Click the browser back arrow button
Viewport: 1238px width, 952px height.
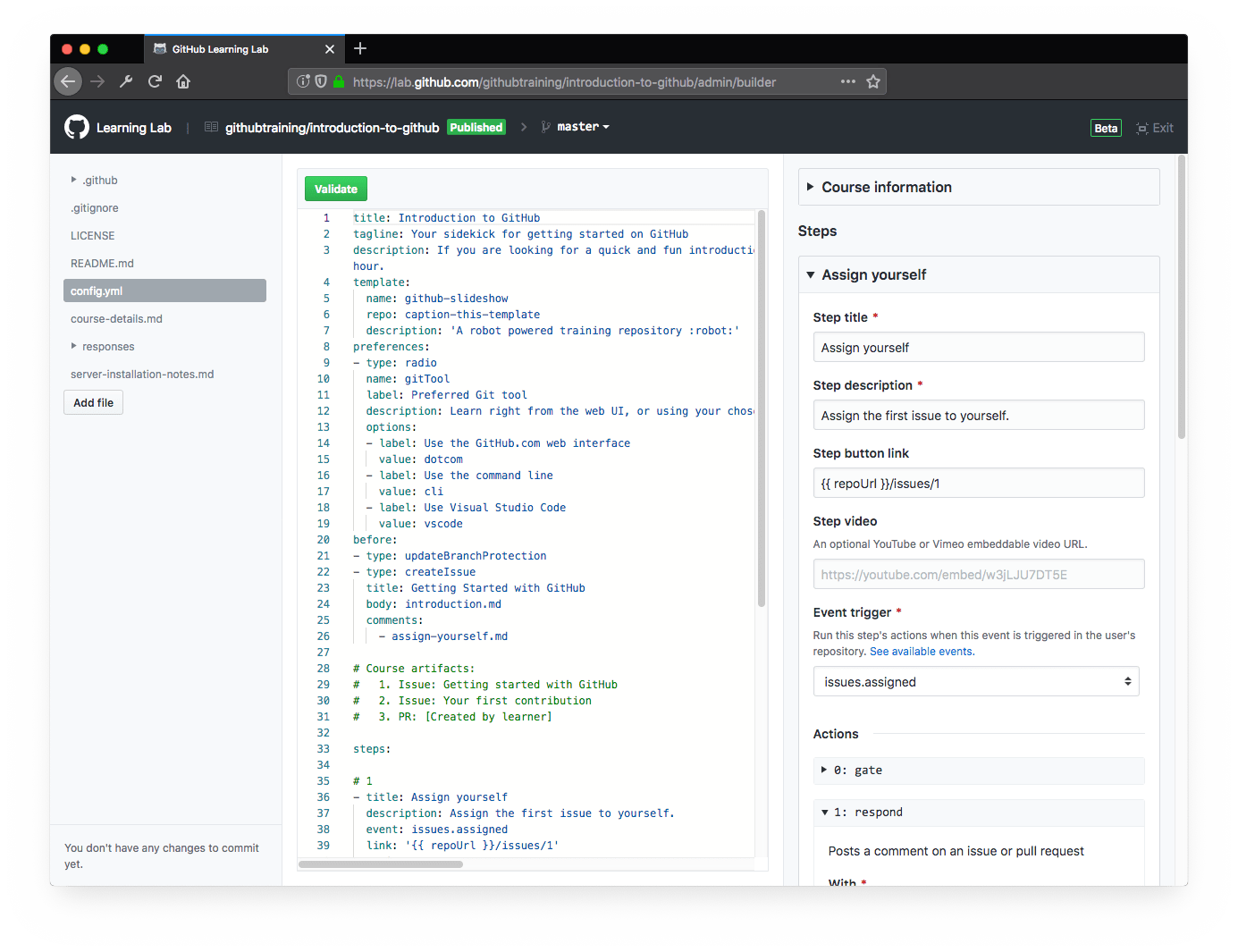tap(68, 81)
